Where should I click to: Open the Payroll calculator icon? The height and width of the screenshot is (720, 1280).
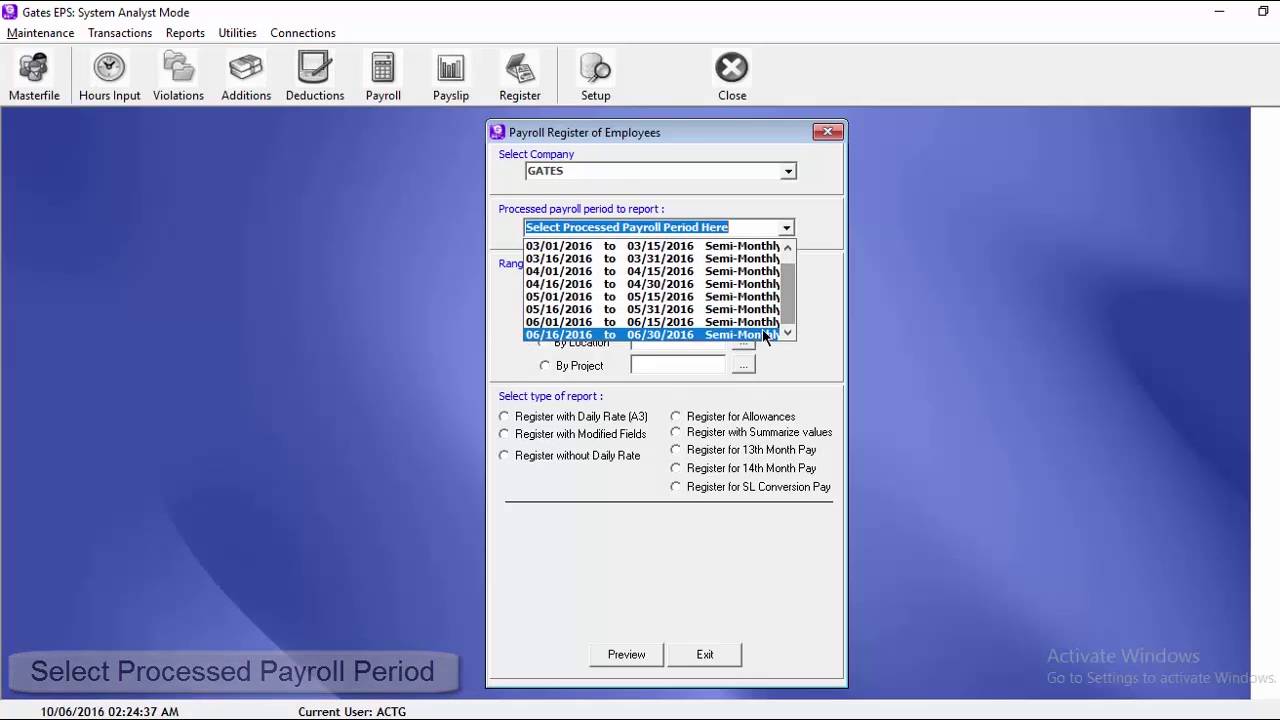tap(383, 77)
